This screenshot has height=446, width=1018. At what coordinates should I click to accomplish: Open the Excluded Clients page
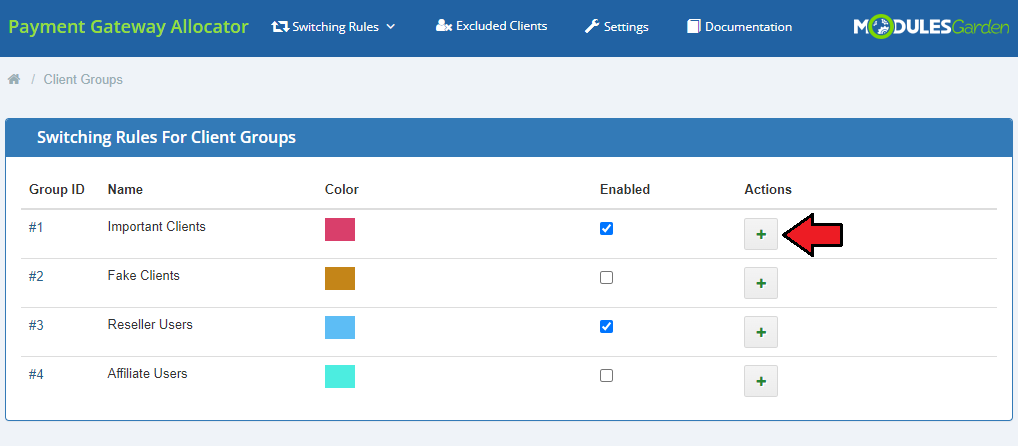click(x=491, y=26)
